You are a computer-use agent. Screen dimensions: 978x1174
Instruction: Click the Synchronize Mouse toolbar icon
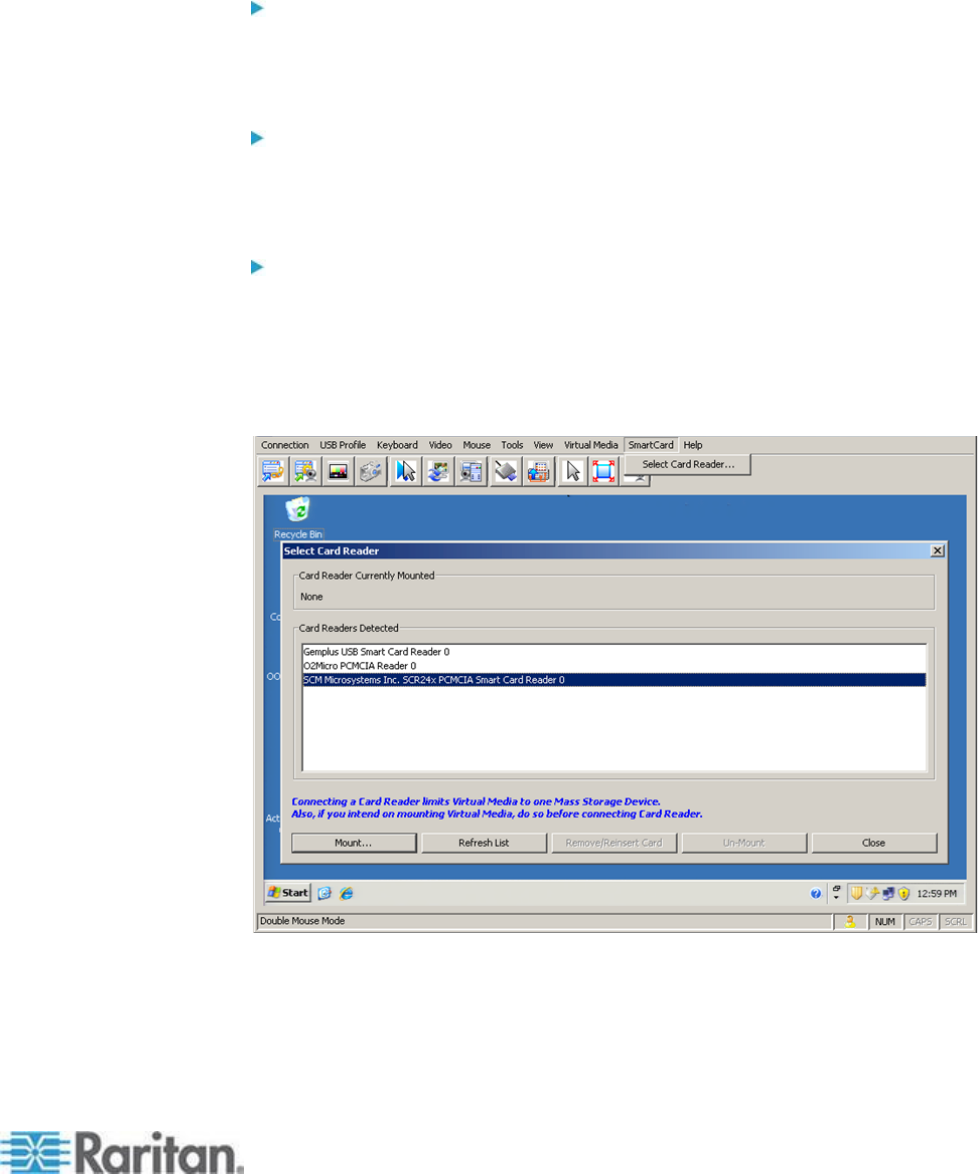(405, 471)
